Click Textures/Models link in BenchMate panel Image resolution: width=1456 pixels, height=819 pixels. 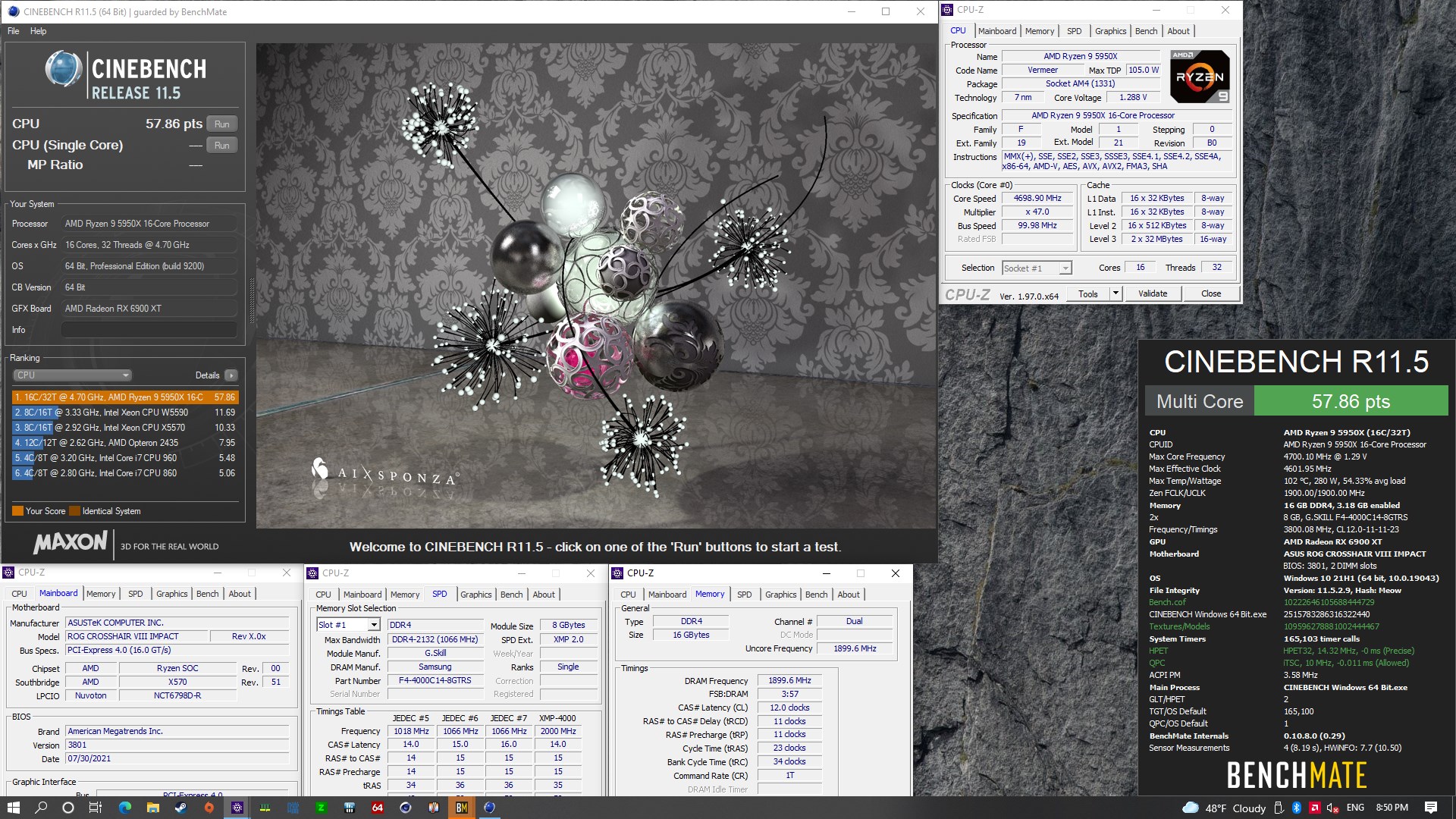tap(1179, 626)
